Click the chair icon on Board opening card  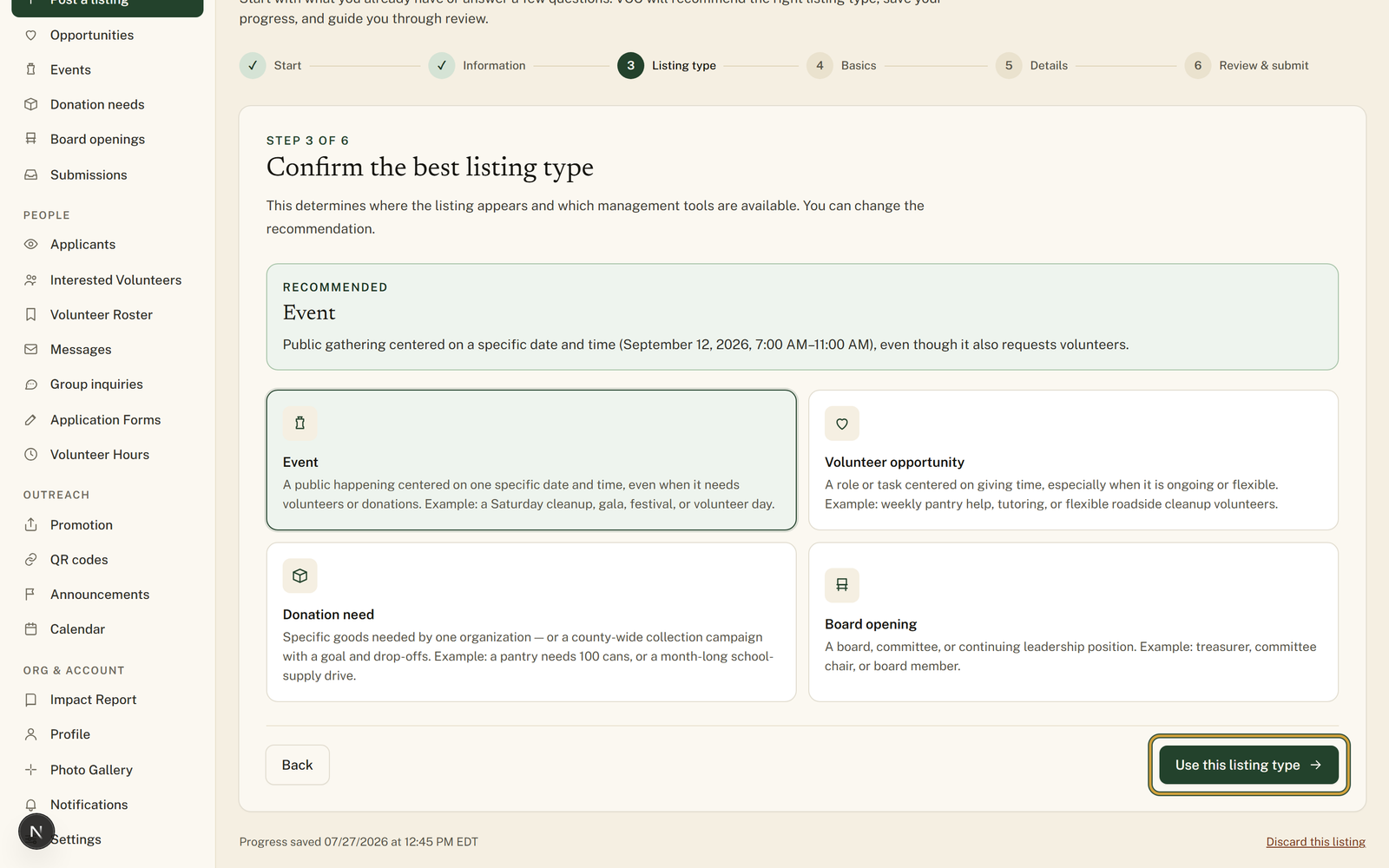[x=842, y=585]
